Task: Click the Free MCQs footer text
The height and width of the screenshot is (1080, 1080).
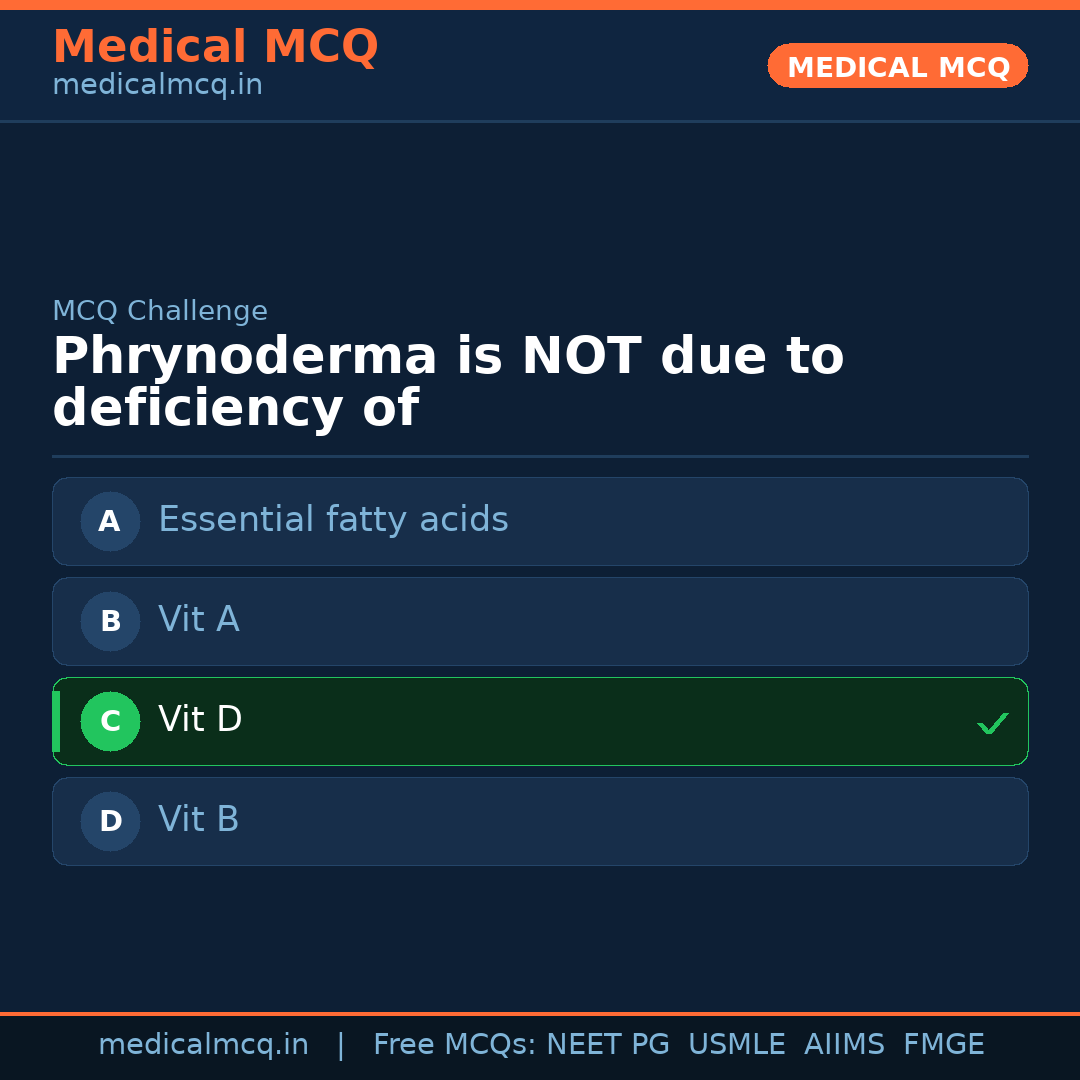Action: 455,1045
